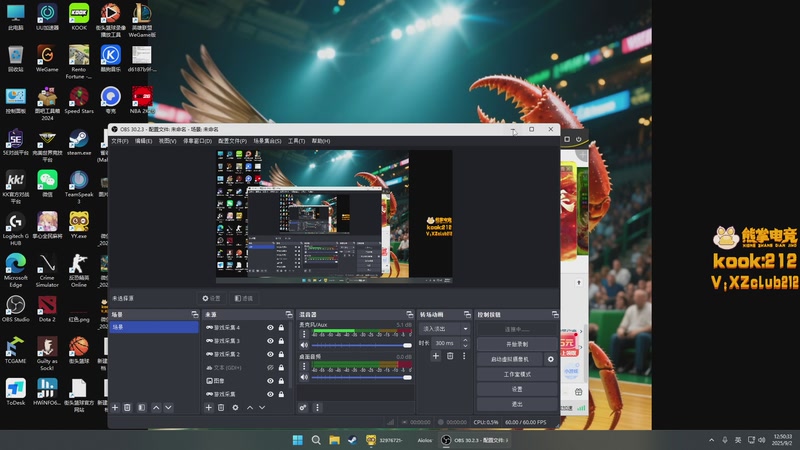Delete selected source with trash icon

point(221,408)
